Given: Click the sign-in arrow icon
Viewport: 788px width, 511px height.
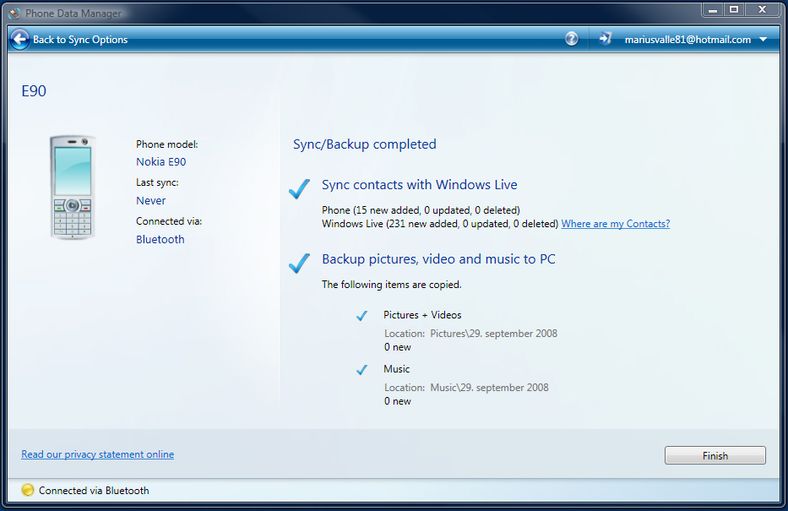Looking at the screenshot, I should tap(606, 39).
